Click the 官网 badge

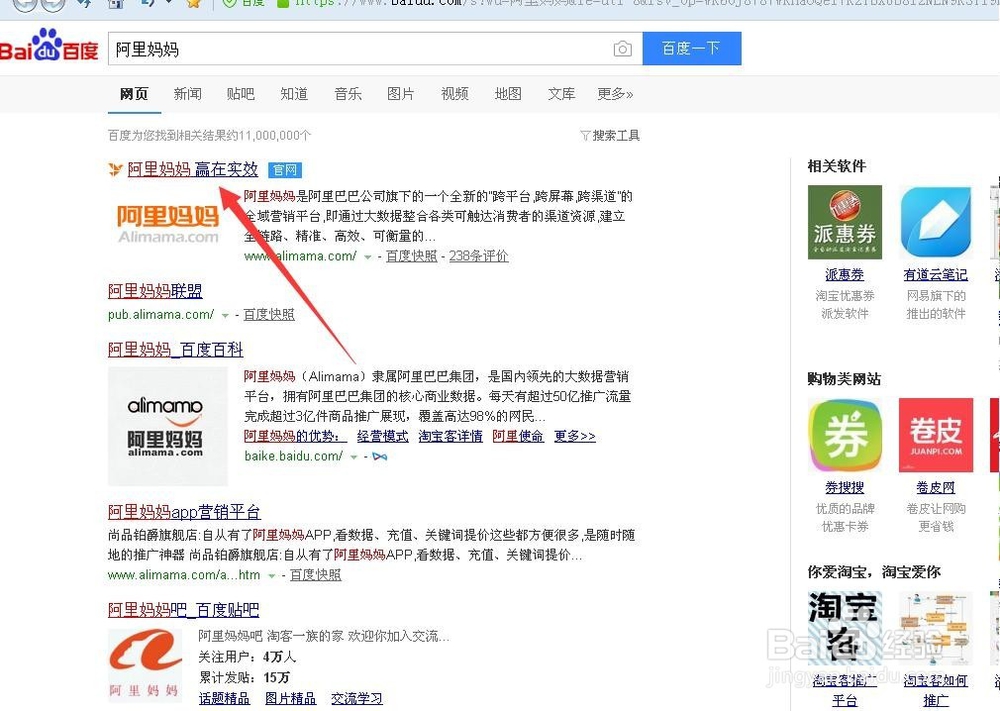[284, 170]
